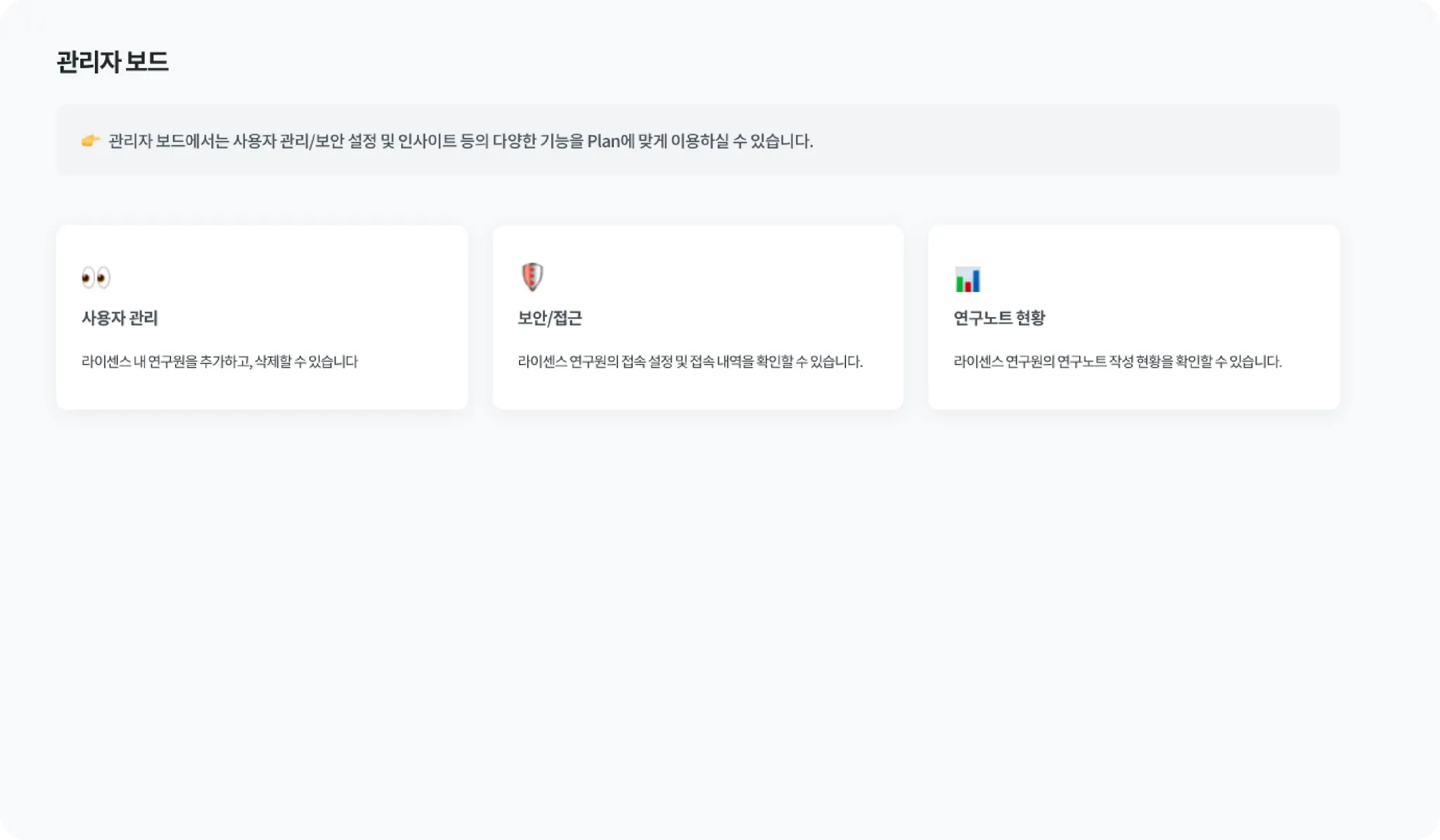This screenshot has height=840, width=1440.
Task: Click the eyes icon on 사용자 관리 card
Action: pyautogui.click(x=96, y=278)
